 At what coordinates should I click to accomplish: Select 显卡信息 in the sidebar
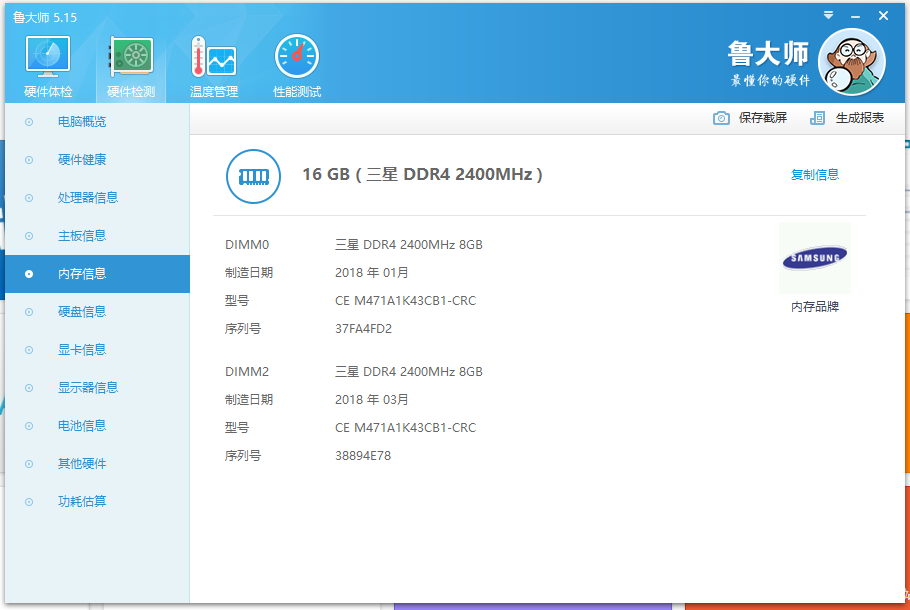click(x=98, y=350)
